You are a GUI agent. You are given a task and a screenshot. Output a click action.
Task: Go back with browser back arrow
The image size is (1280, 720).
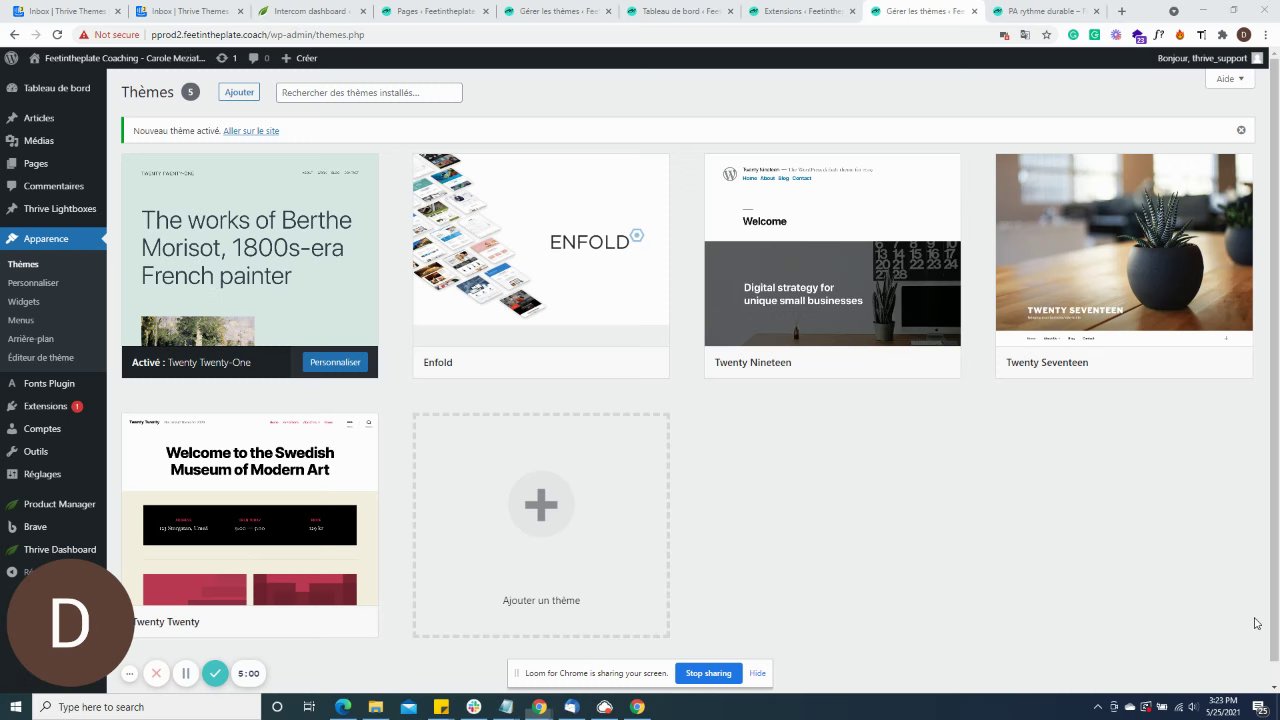[x=14, y=34]
